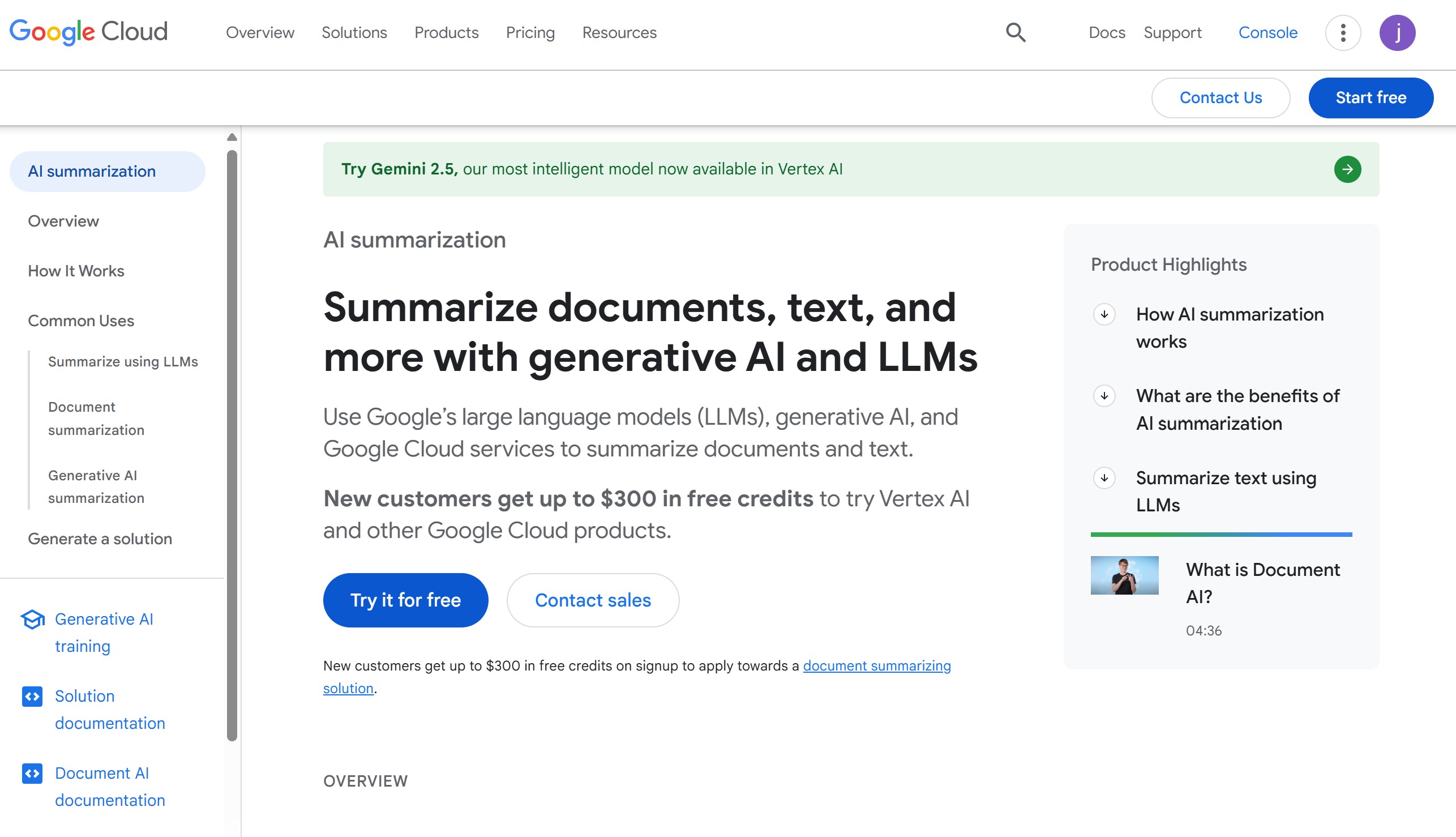Click the graduation cap icon for Generative AI training

point(33,619)
